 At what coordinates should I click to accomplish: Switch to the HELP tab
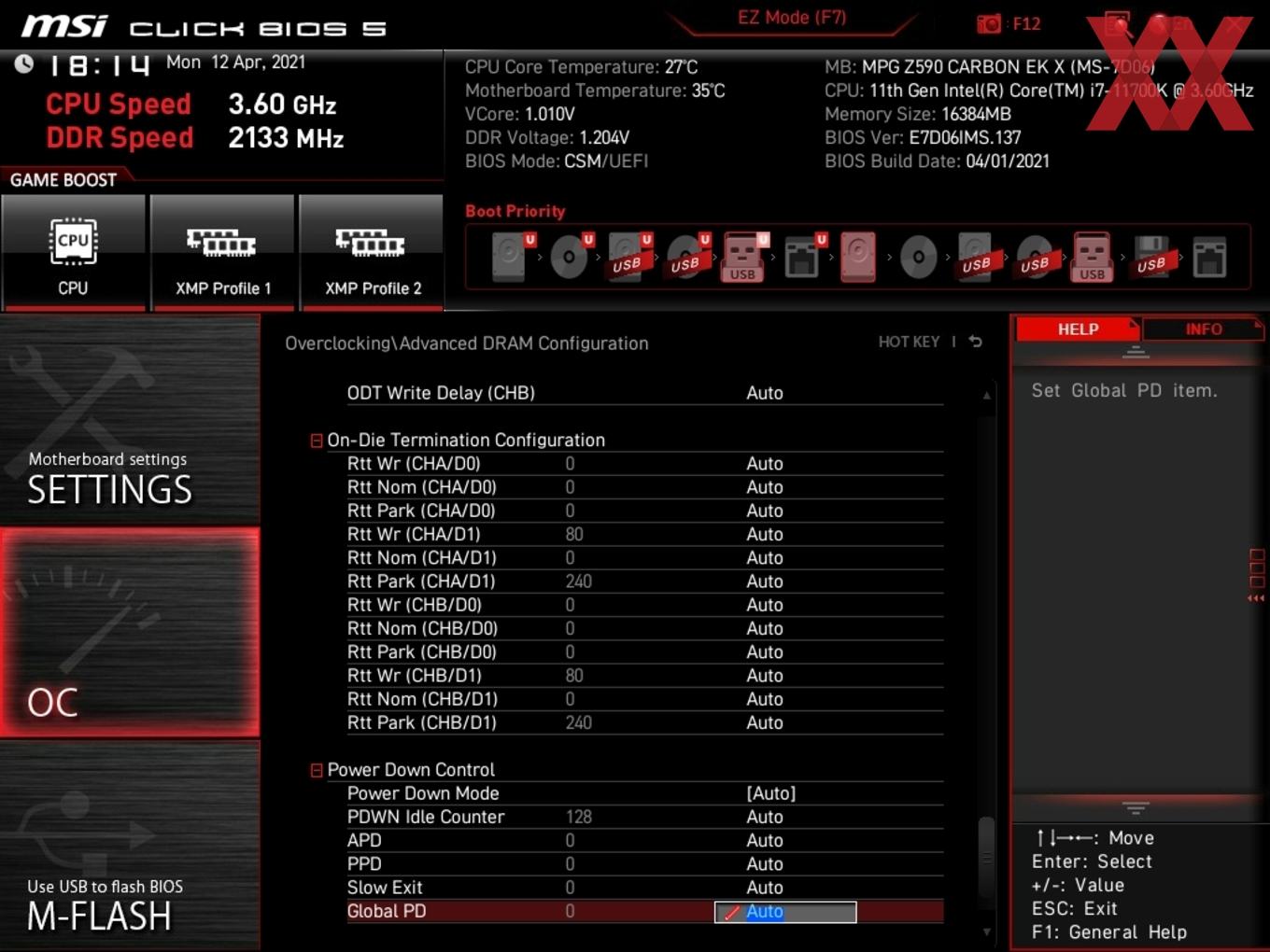coord(1078,329)
